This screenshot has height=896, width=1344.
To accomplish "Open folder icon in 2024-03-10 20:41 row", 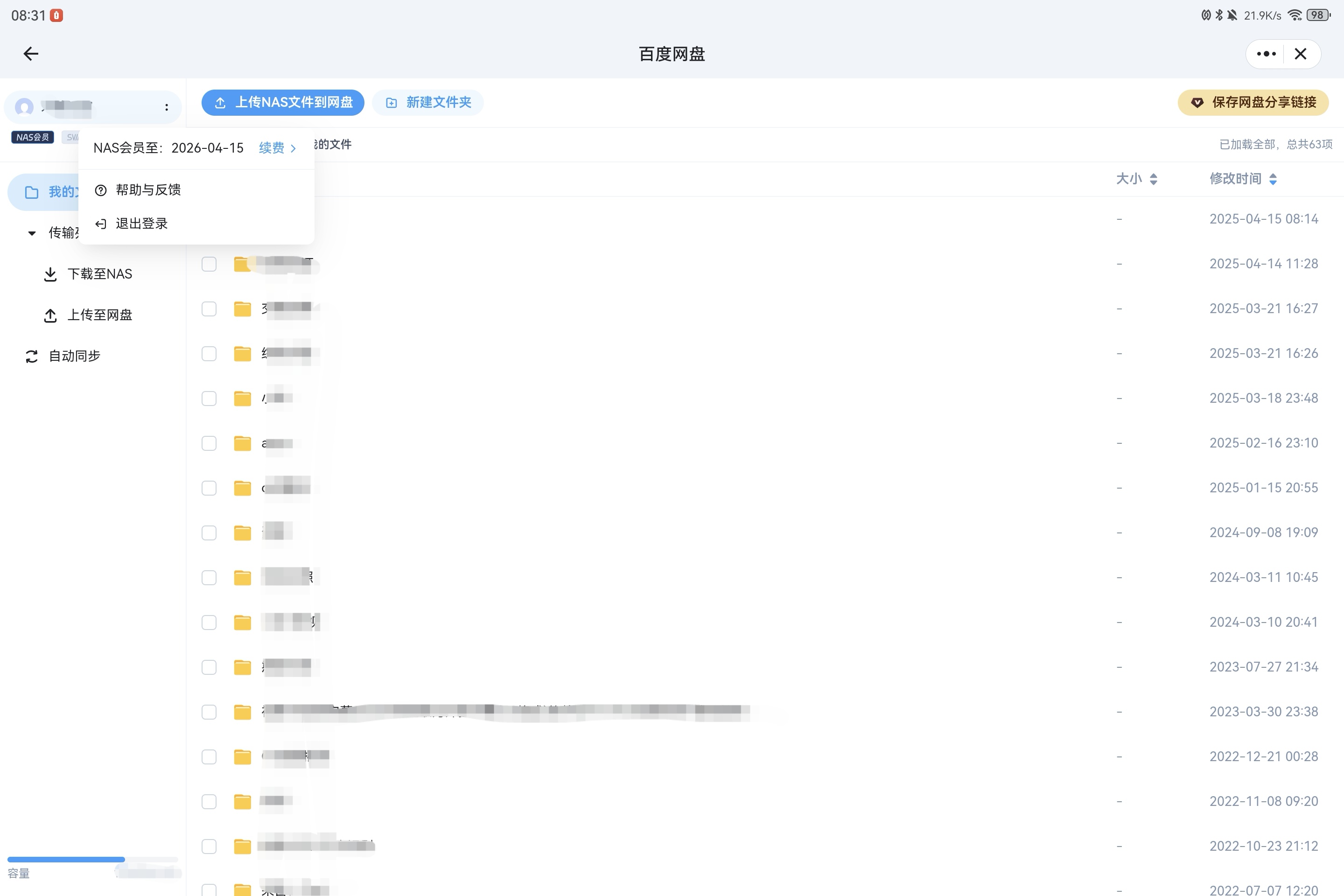I will tap(242, 622).
